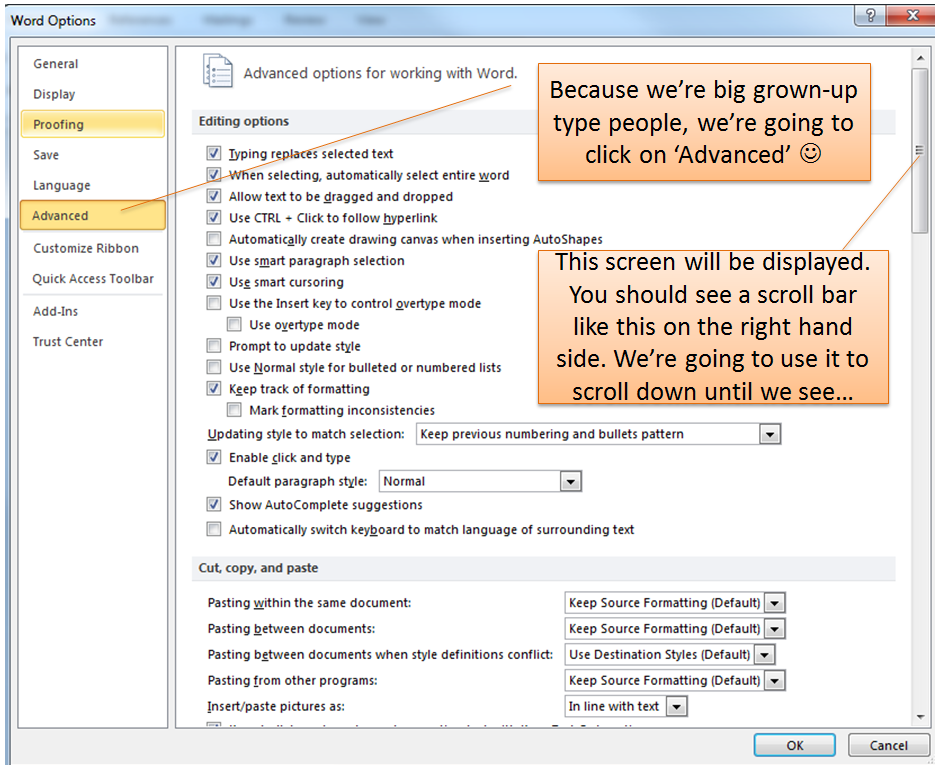The image size is (939, 765).
Task: Open the Customize Ribbon section
Action: 92,248
